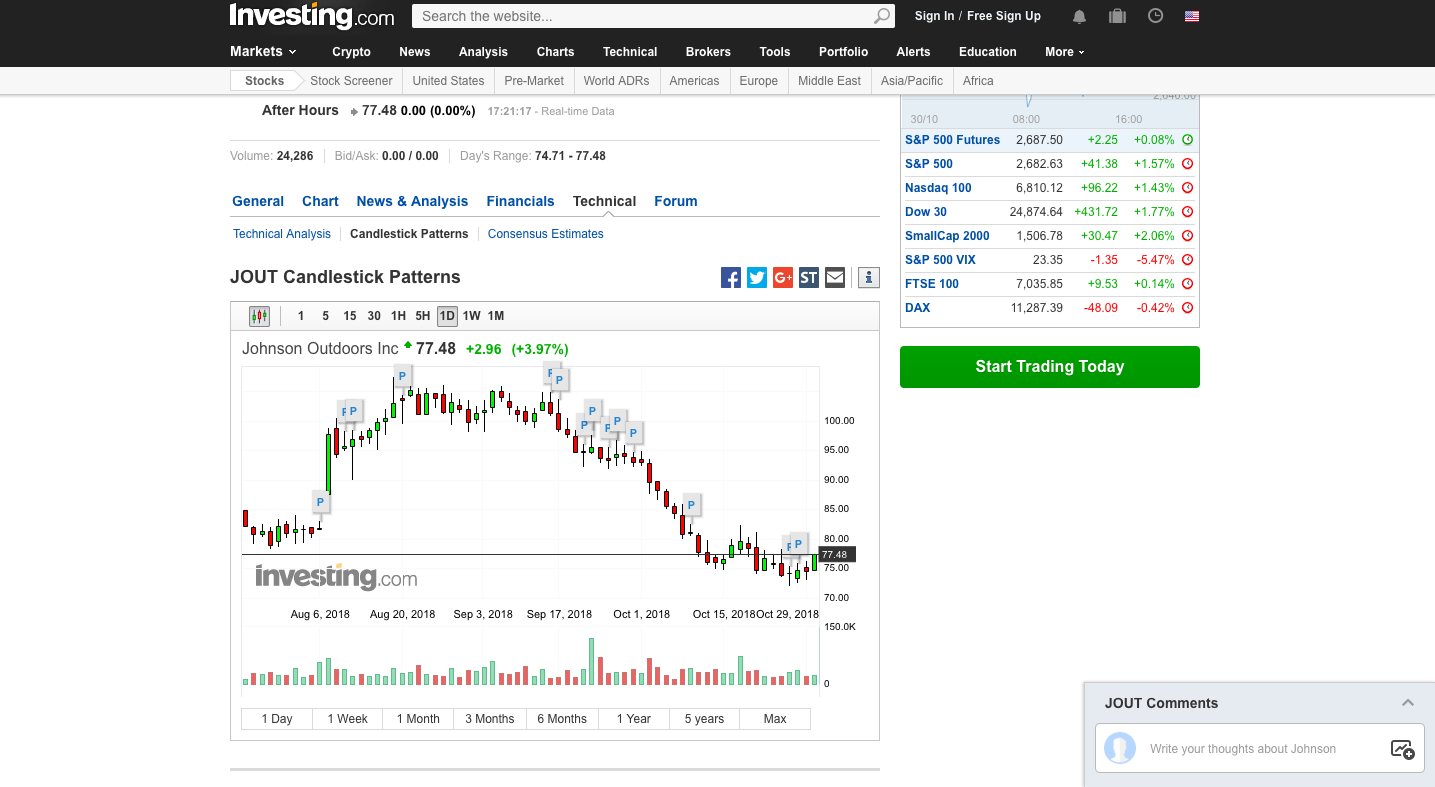Open the SmallCap 2000 index link
Viewport: 1435px width, 787px height.
[x=947, y=236]
